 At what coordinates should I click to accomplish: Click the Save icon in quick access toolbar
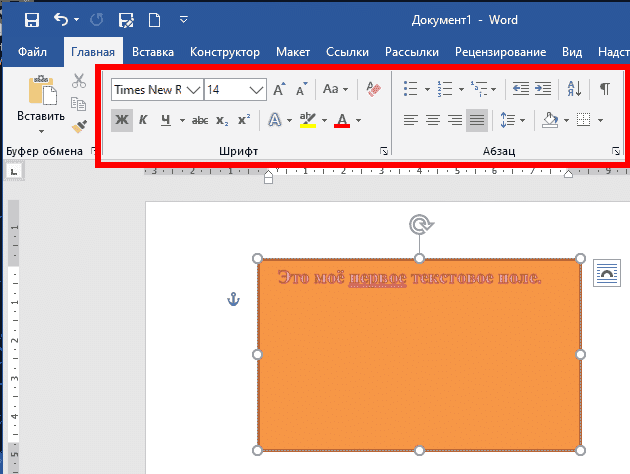[x=32, y=20]
